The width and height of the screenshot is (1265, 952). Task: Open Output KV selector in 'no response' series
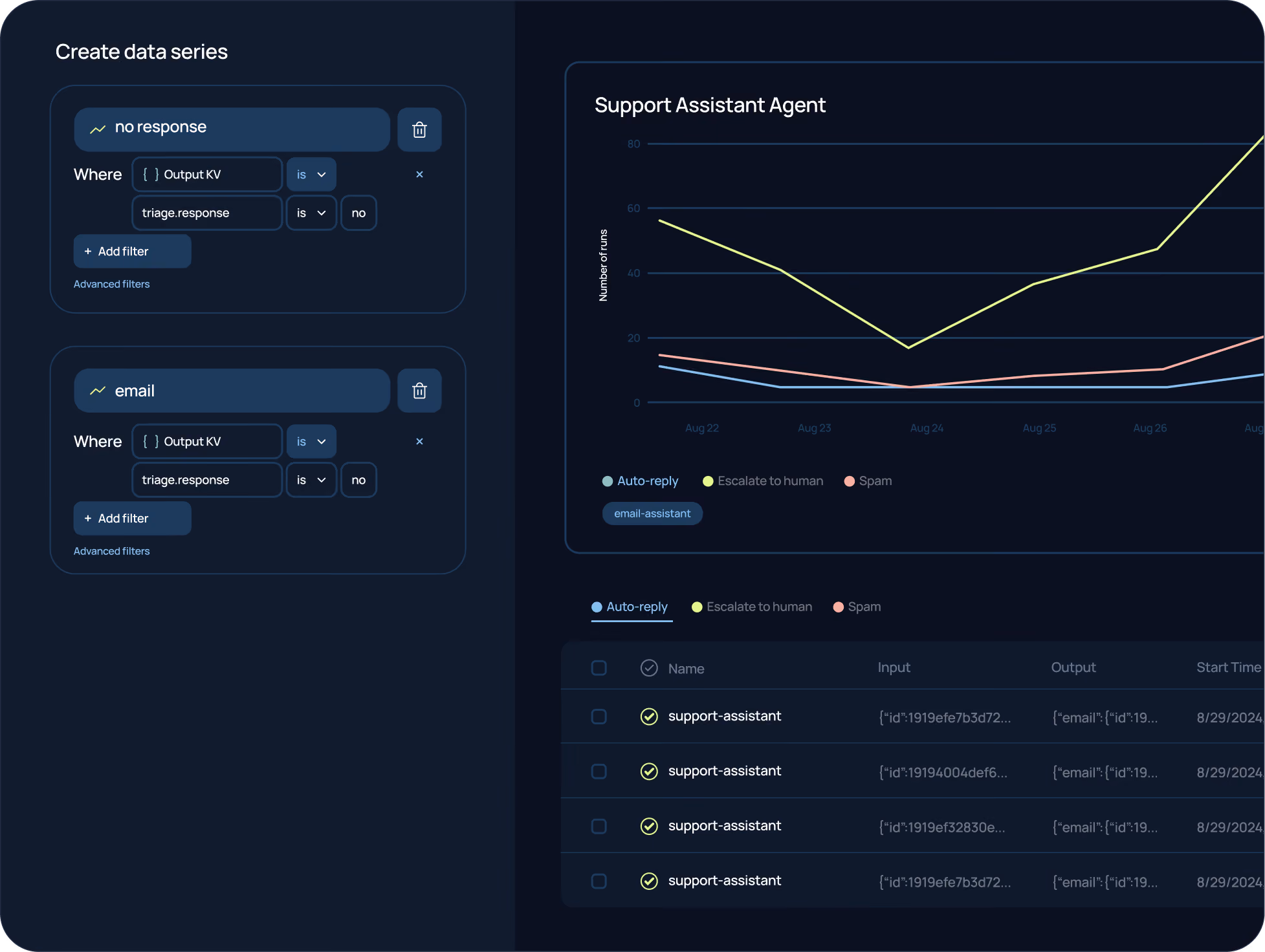click(207, 175)
